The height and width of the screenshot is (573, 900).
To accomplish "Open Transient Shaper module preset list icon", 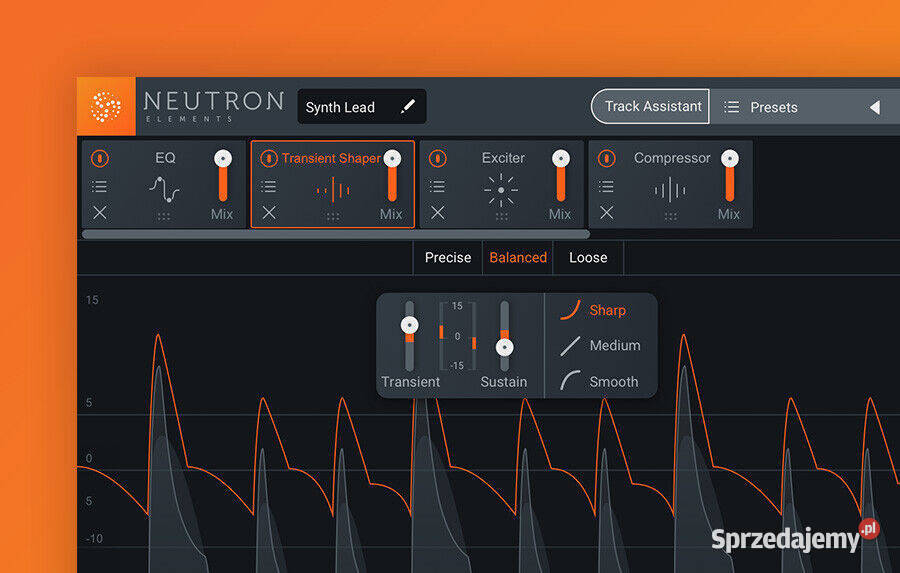I will (x=269, y=186).
